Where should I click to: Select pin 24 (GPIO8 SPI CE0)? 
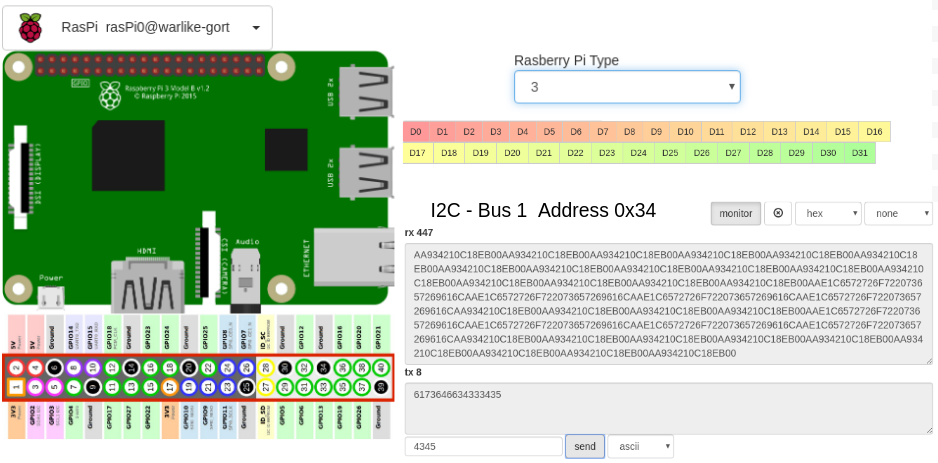coord(227,368)
